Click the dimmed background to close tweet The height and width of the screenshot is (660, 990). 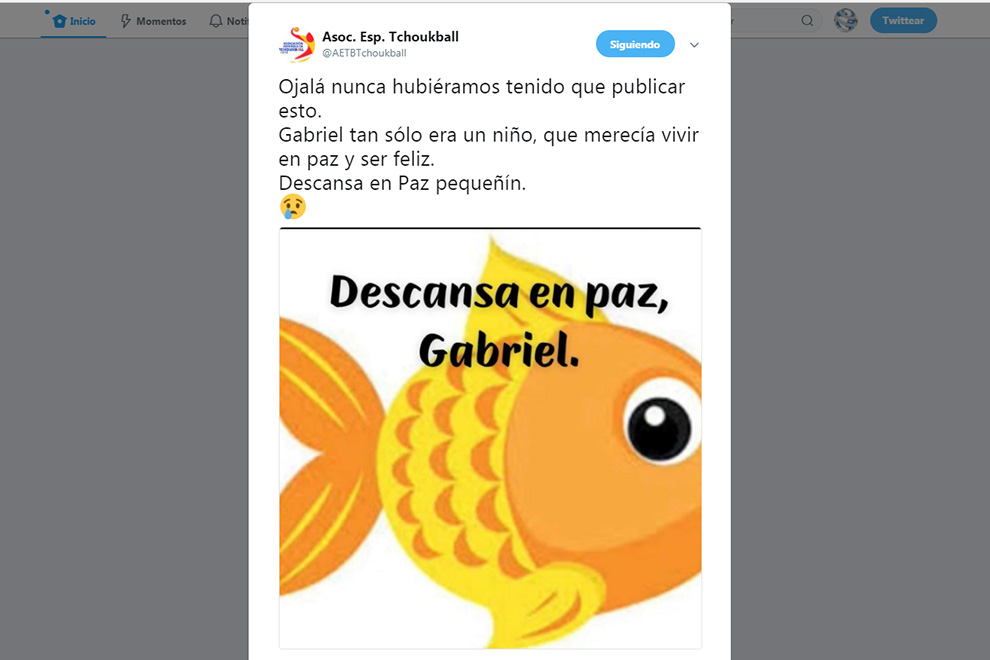click(126, 347)
